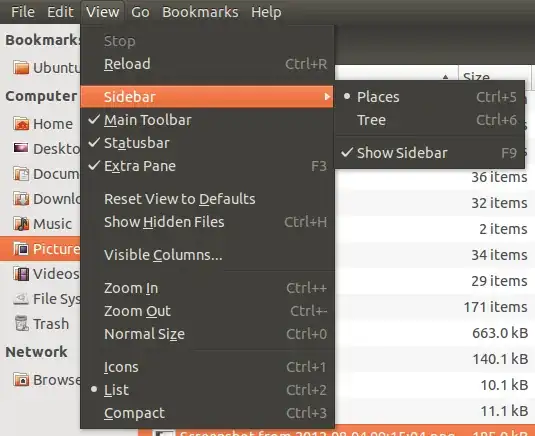Expand the Sidebar submenu arrow
535x436 pixels.
pyautogui.click(x=327, y=97)
